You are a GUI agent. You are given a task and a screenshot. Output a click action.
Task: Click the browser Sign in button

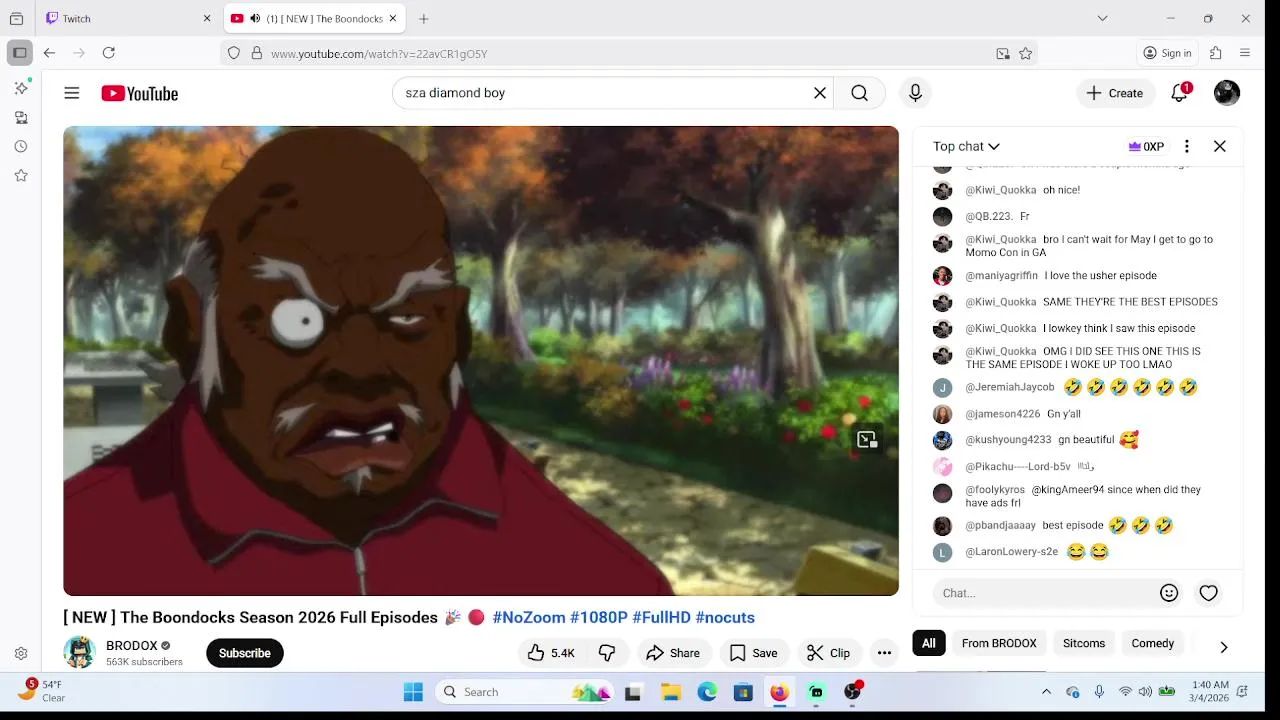tap(1167, 53)
